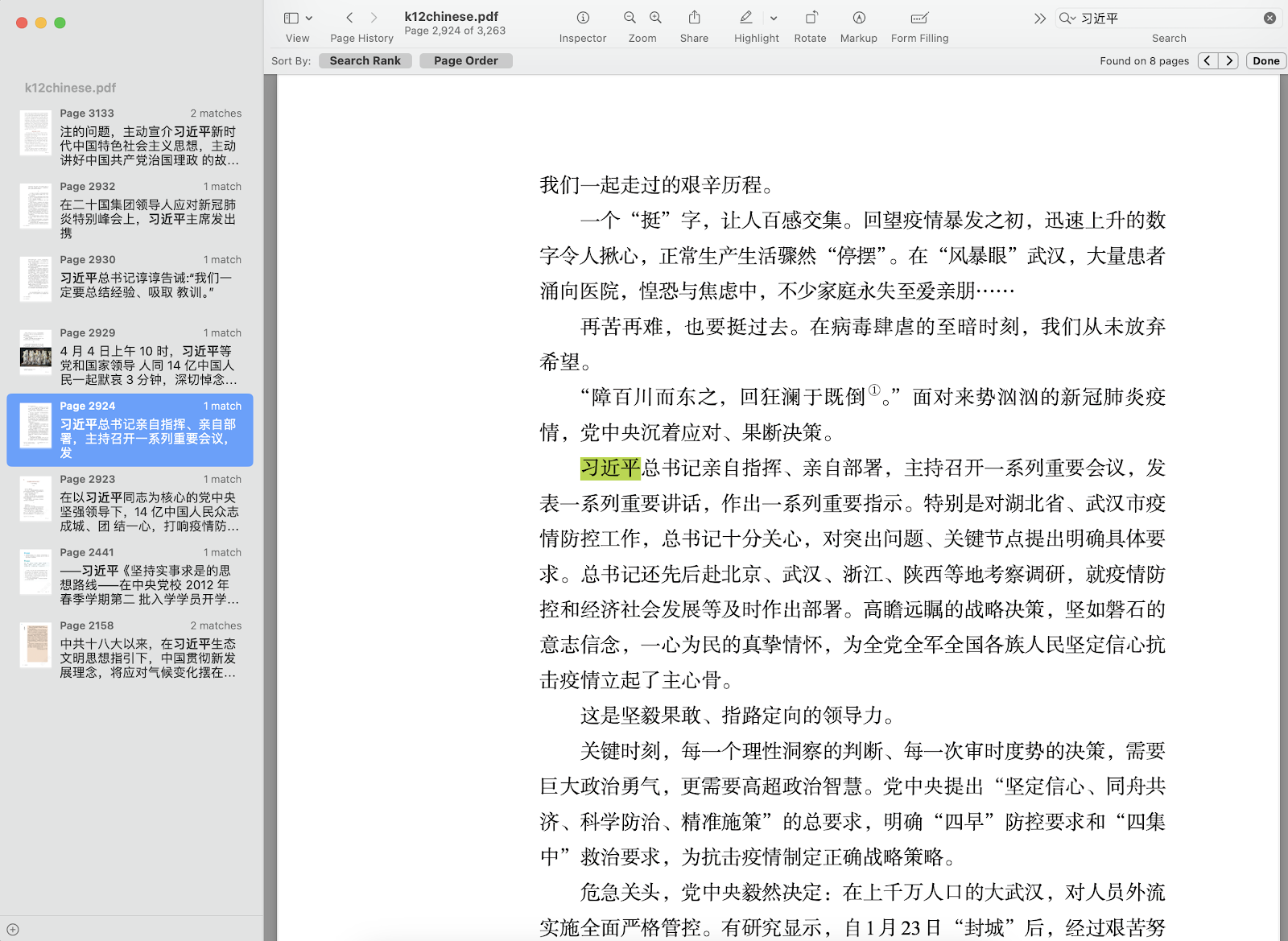
Task: Open search options magnifier dropdown
Action: click(1067, 18)
